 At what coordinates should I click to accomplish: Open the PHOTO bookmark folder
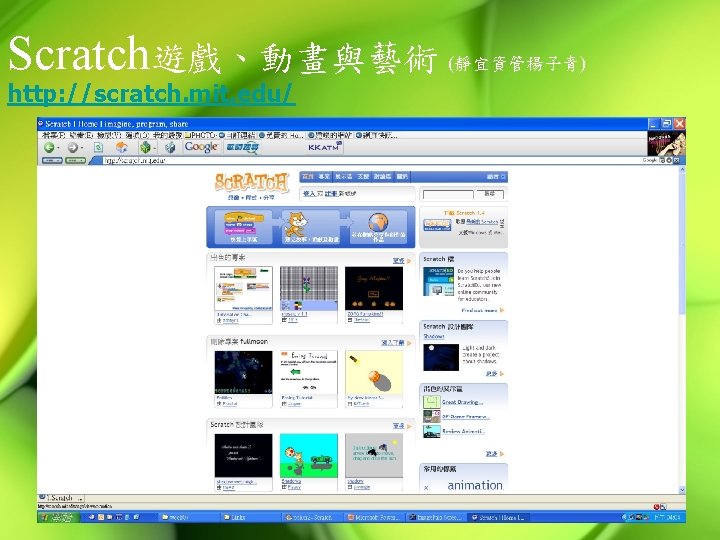[200, 135]
